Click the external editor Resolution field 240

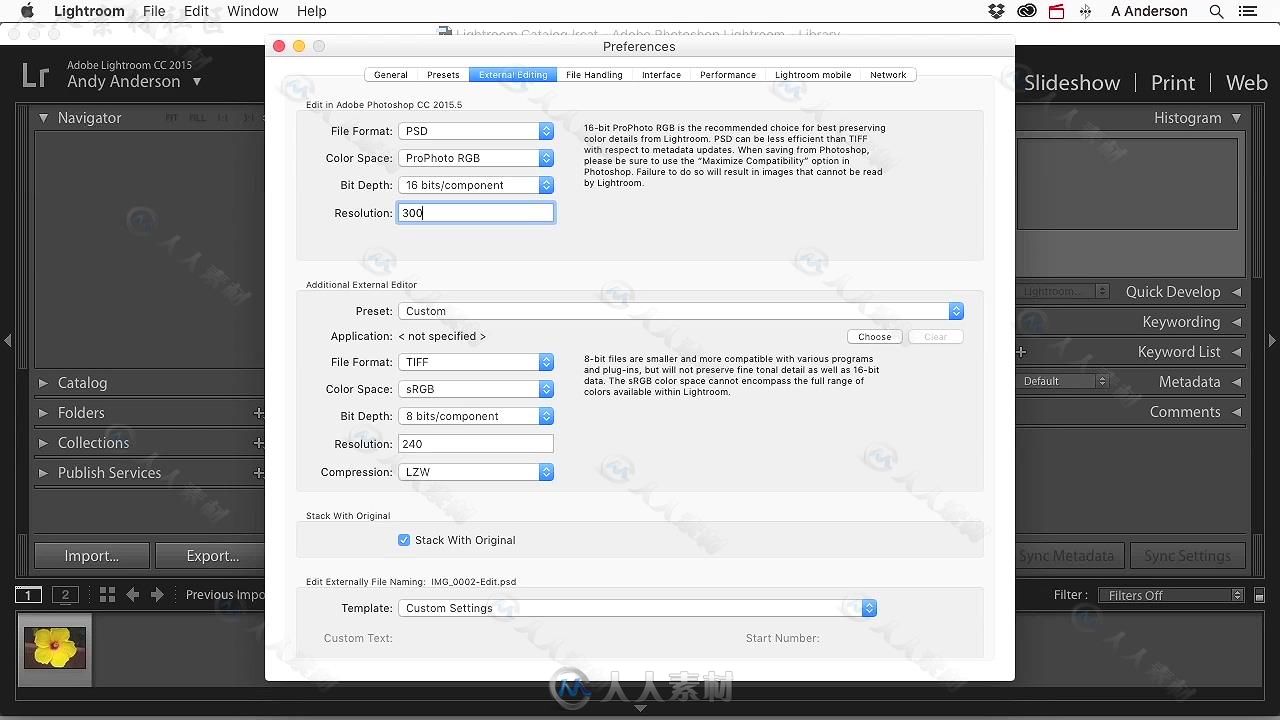476,444
